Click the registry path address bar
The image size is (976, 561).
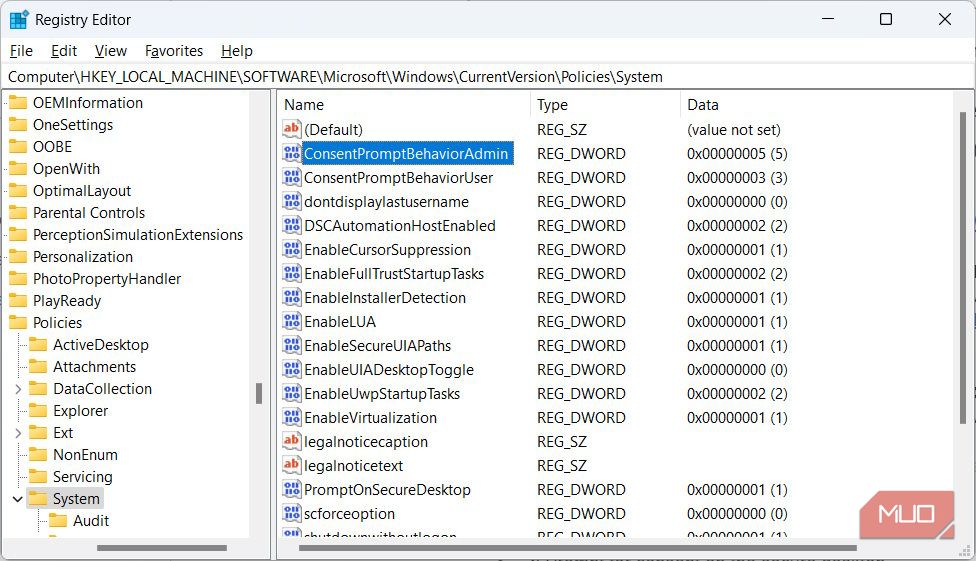(x=486, y=77)
